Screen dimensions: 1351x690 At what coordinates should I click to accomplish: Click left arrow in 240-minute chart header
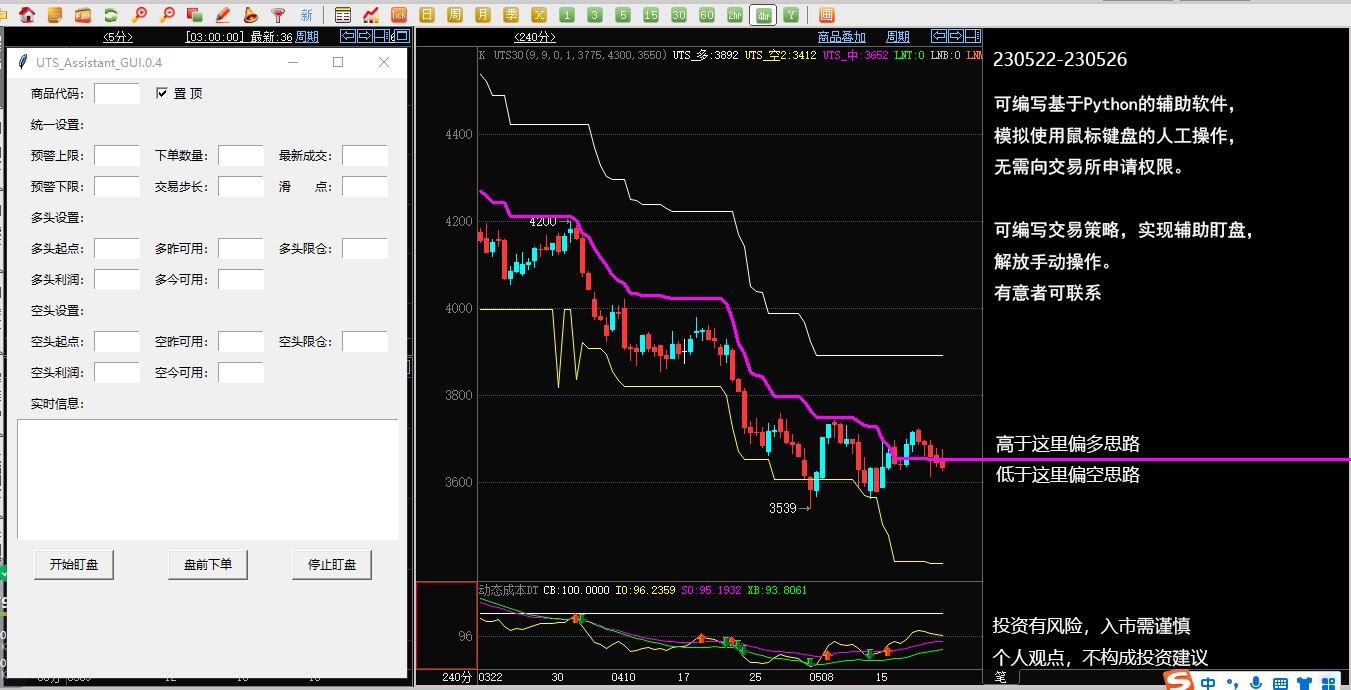pos(939,37)
